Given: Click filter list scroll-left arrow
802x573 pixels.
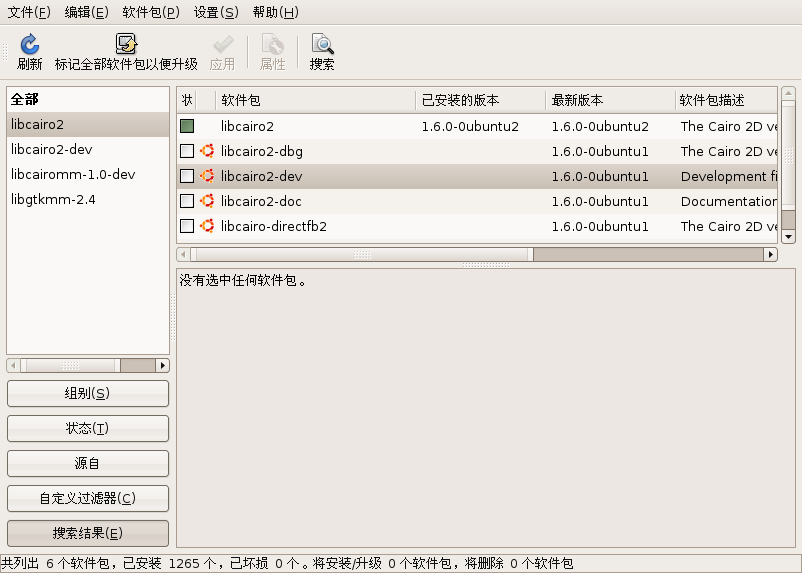Looking at the screenshot, I should (x=13, y=365).
